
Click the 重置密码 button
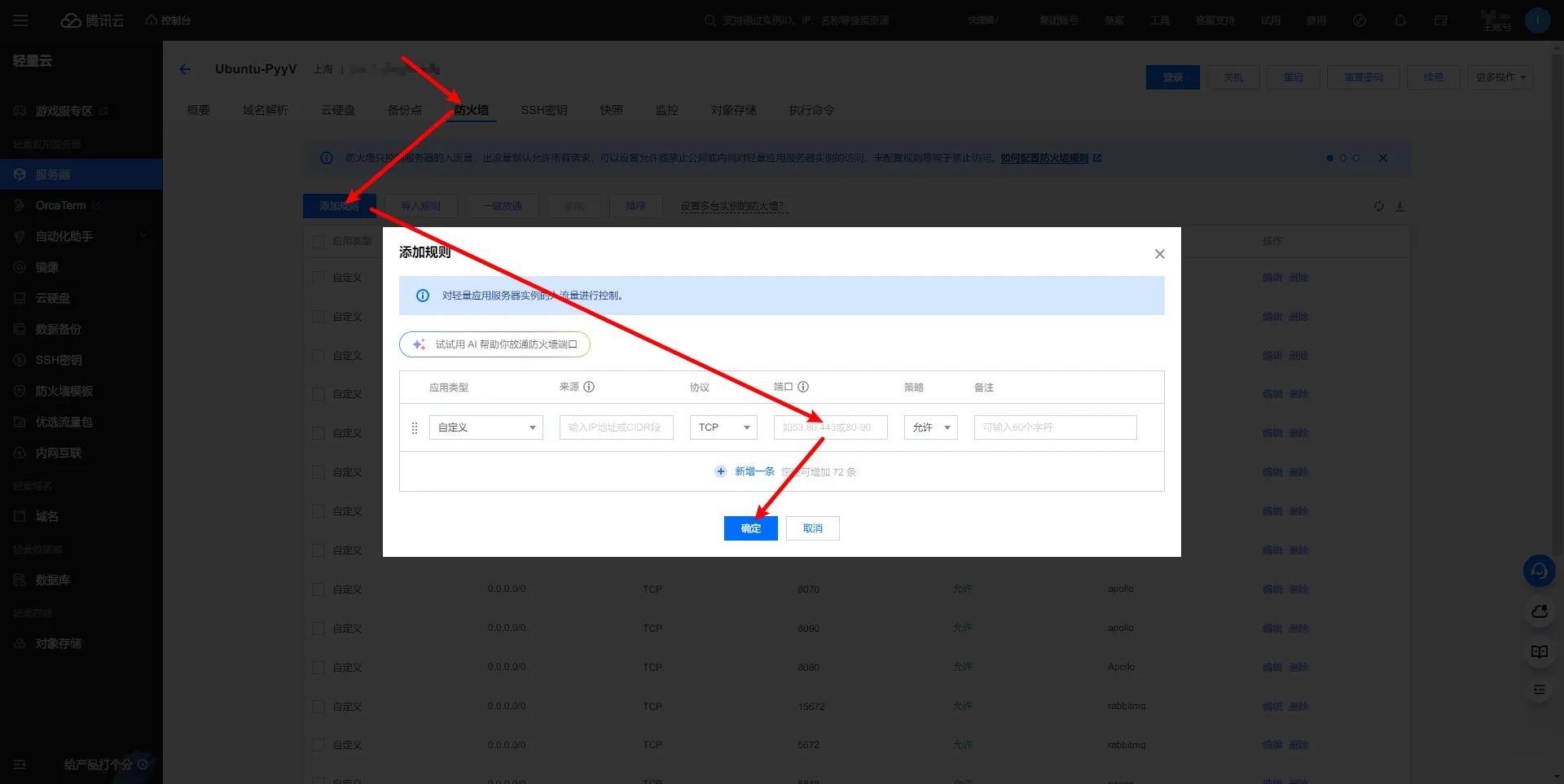tap(1364, 77)
